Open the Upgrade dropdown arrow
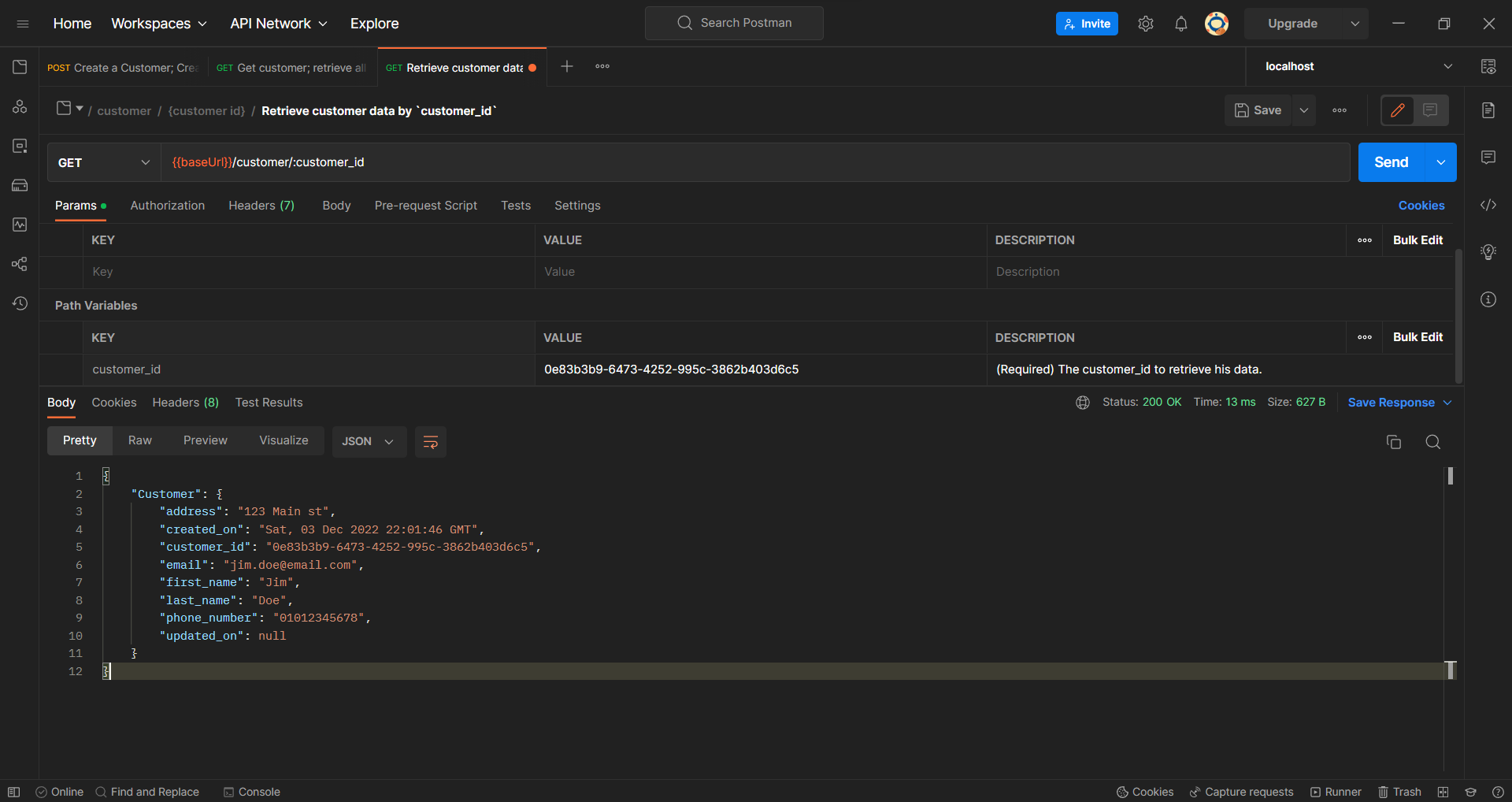This screenshot has width=1512, height=802. coord(1355,24)
